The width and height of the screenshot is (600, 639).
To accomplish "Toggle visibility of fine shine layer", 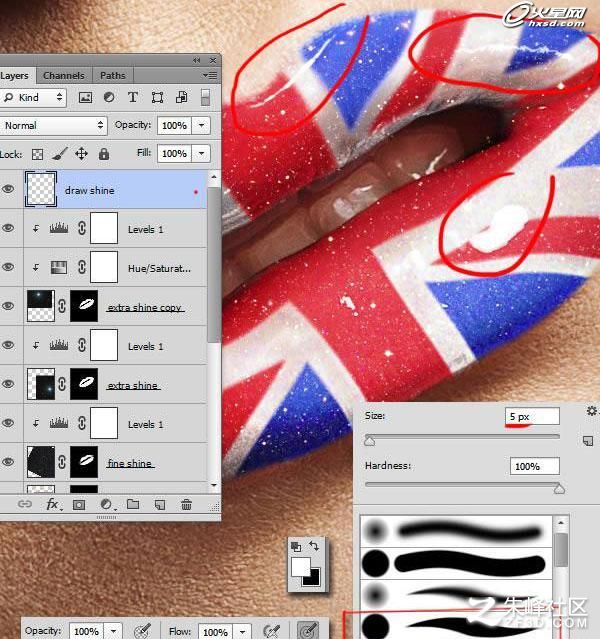I will coord(8,462).
